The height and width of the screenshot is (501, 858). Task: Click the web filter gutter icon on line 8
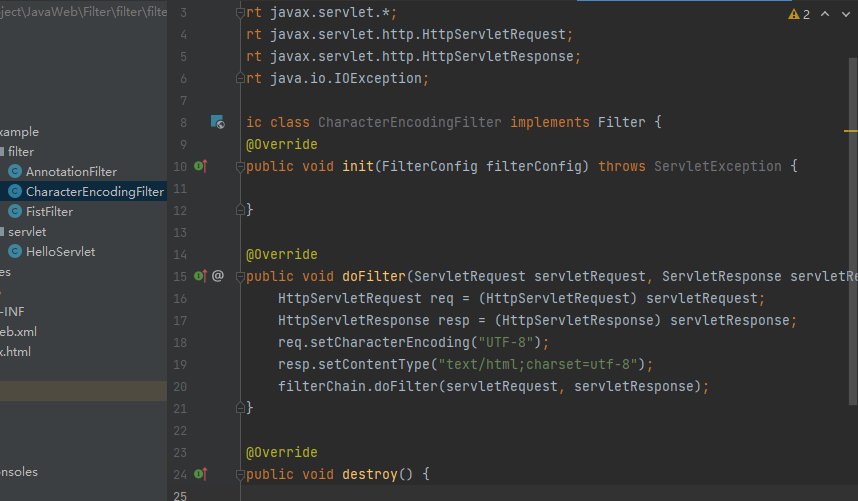tap(217, 122)
